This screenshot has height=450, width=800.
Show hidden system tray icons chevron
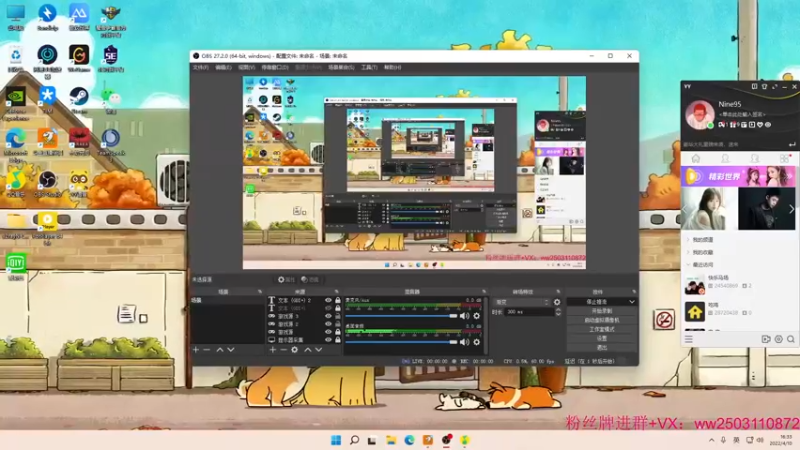pos(711,440)
